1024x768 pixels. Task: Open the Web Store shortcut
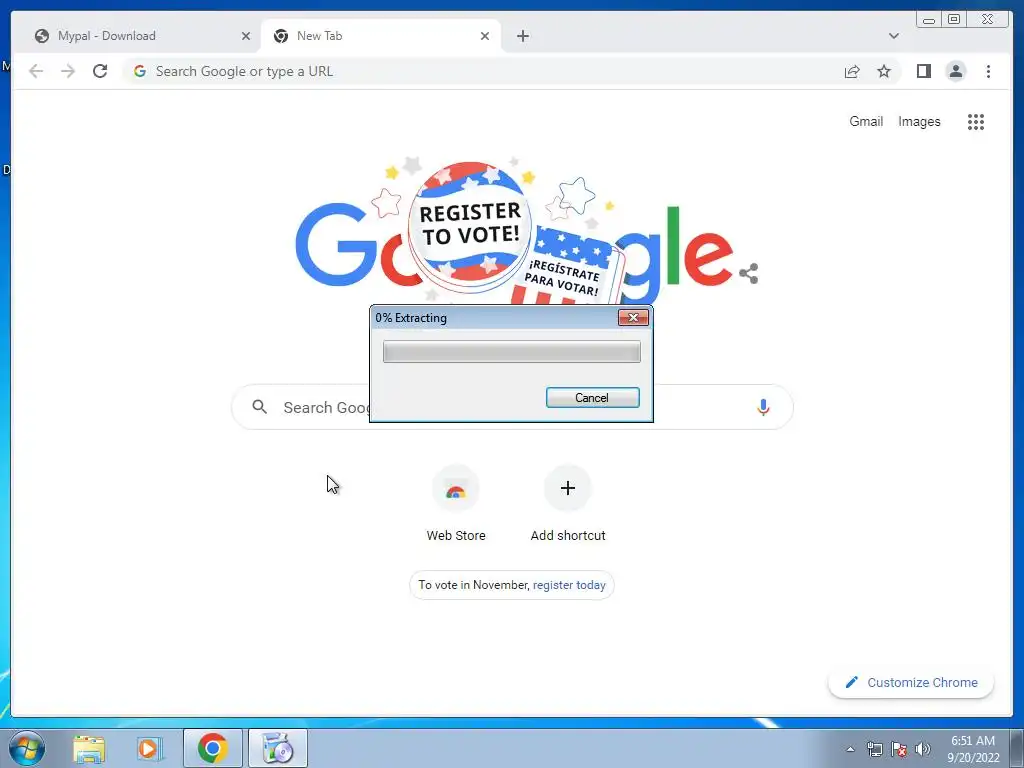tap(456, 504)
